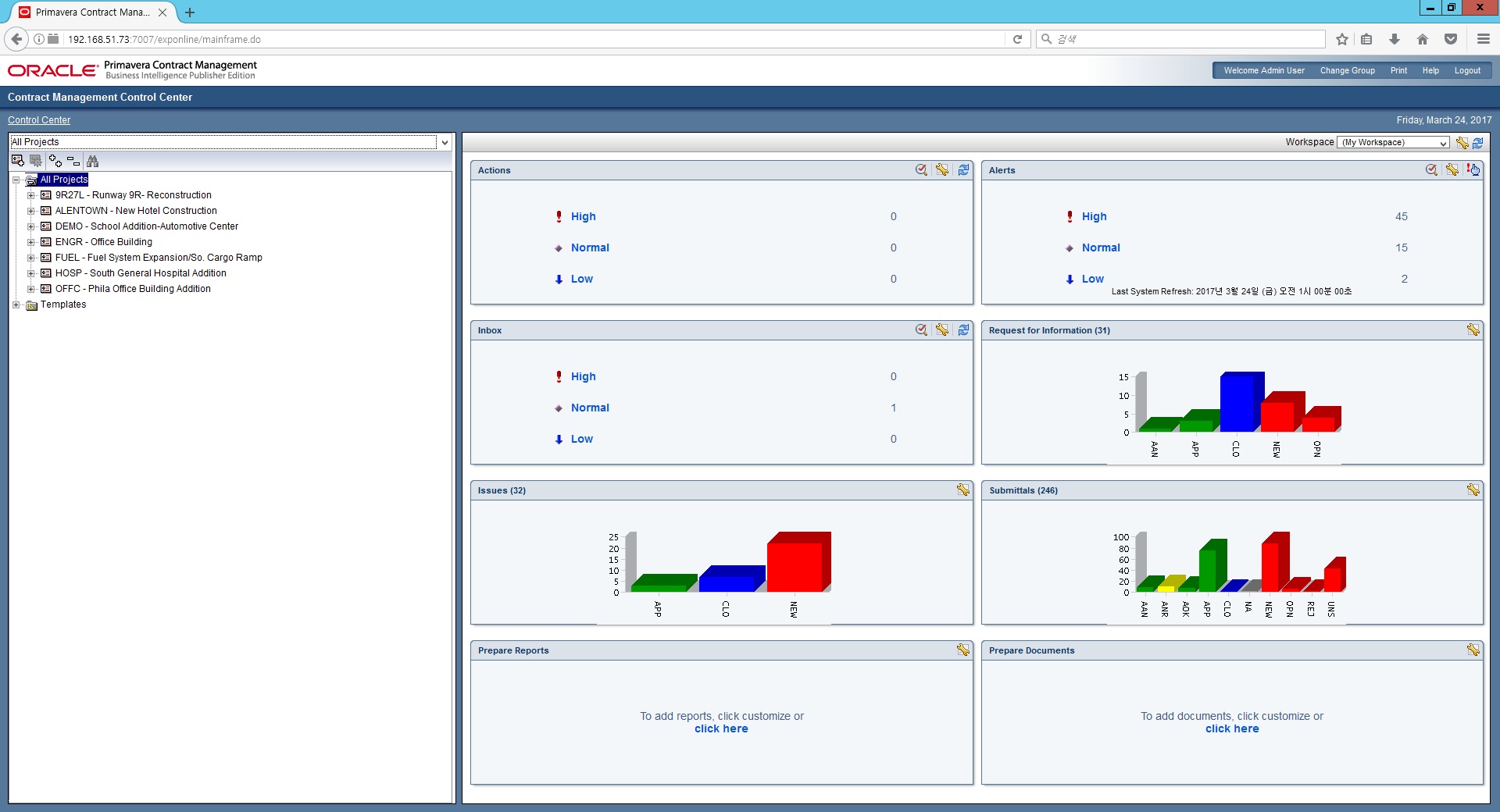Click the browser bookmark star icon

[x=1342, y=39]
